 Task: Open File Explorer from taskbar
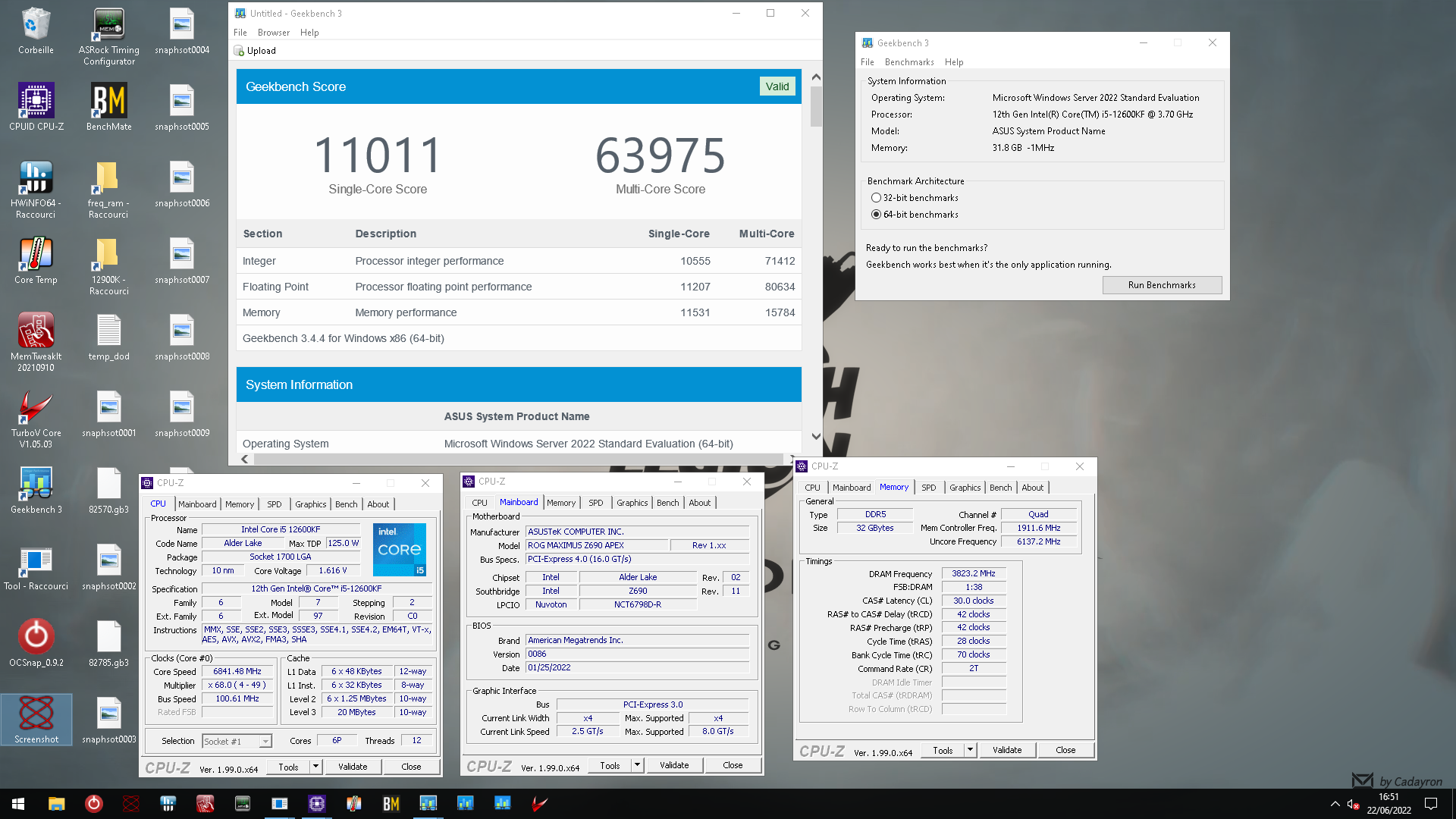[x=56, y=804]
